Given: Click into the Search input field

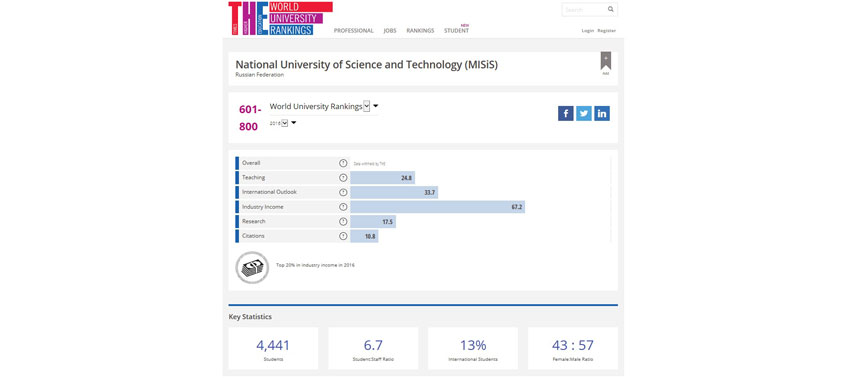Looking at the screenshot, I should 584,10.
